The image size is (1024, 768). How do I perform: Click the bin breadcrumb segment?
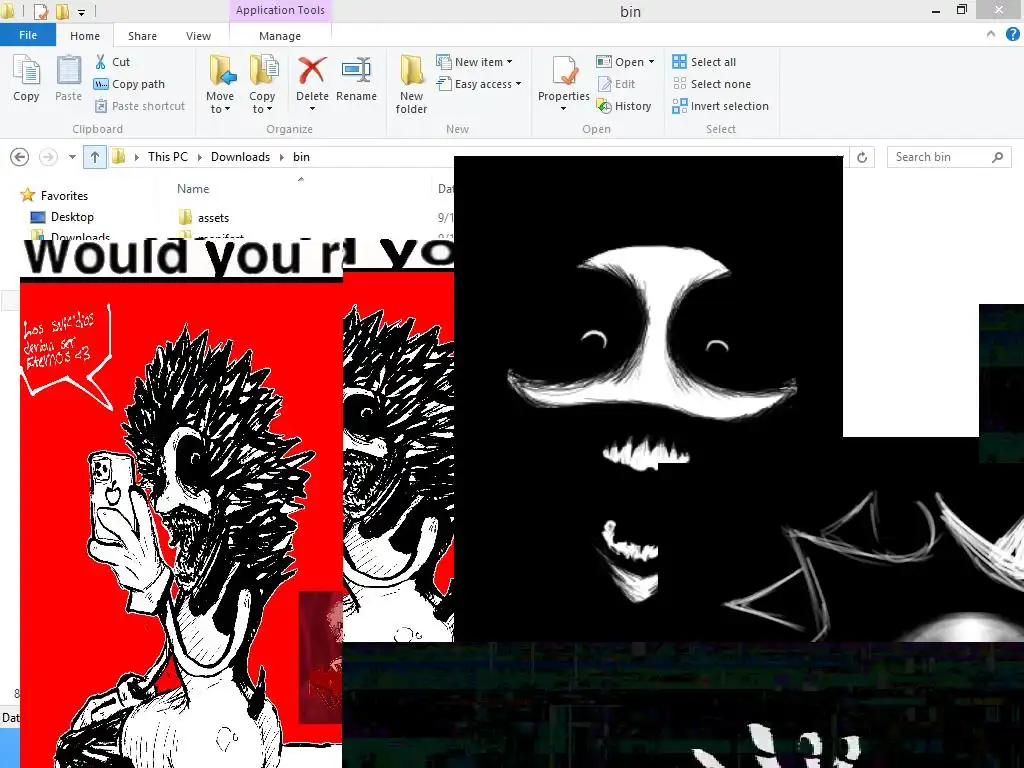pyautogui.click(x=301, y=157)
